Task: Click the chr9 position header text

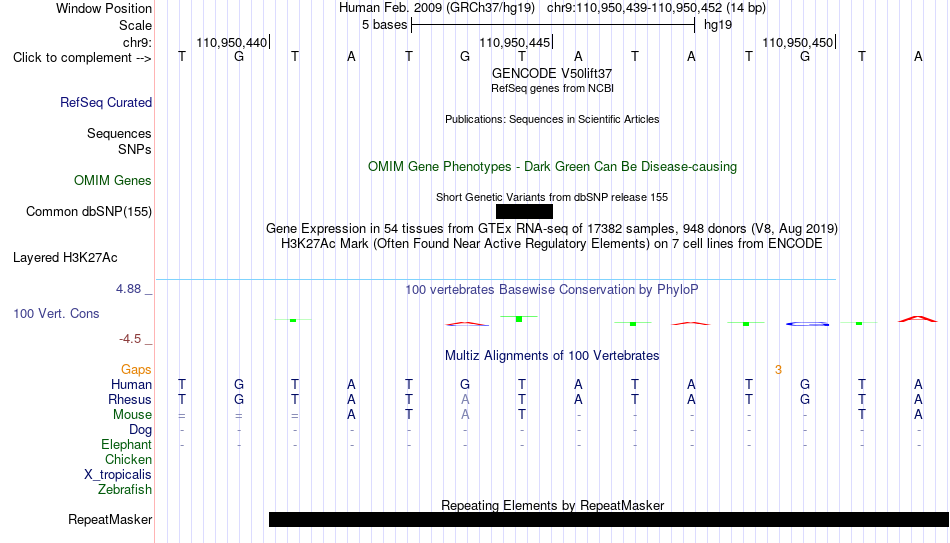Action: (x=656, y=8)
